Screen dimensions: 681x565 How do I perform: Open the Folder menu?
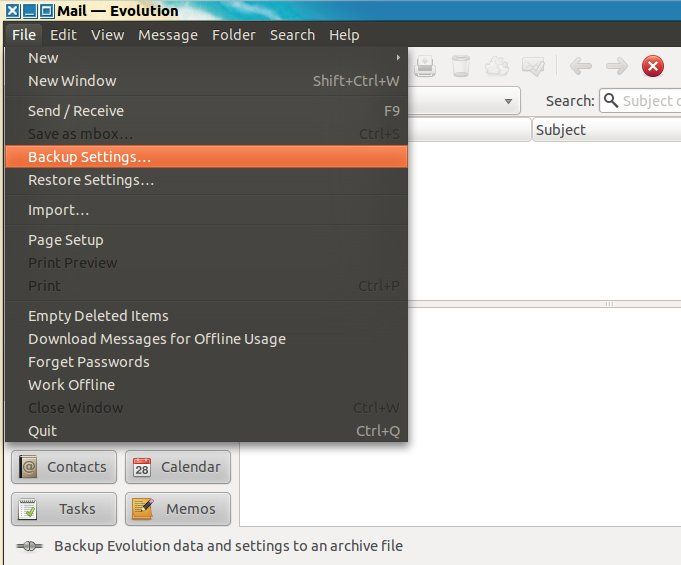(233, 35)
